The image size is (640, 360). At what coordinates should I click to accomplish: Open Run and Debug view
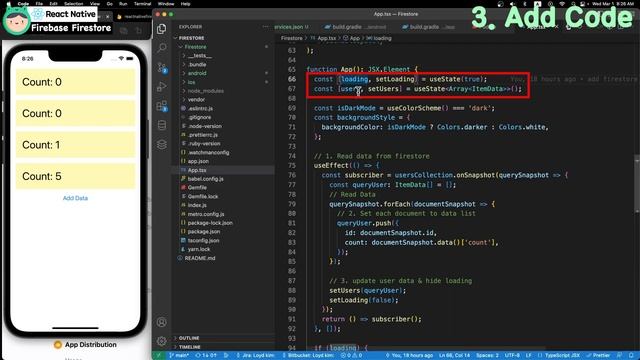coord(162,87)
